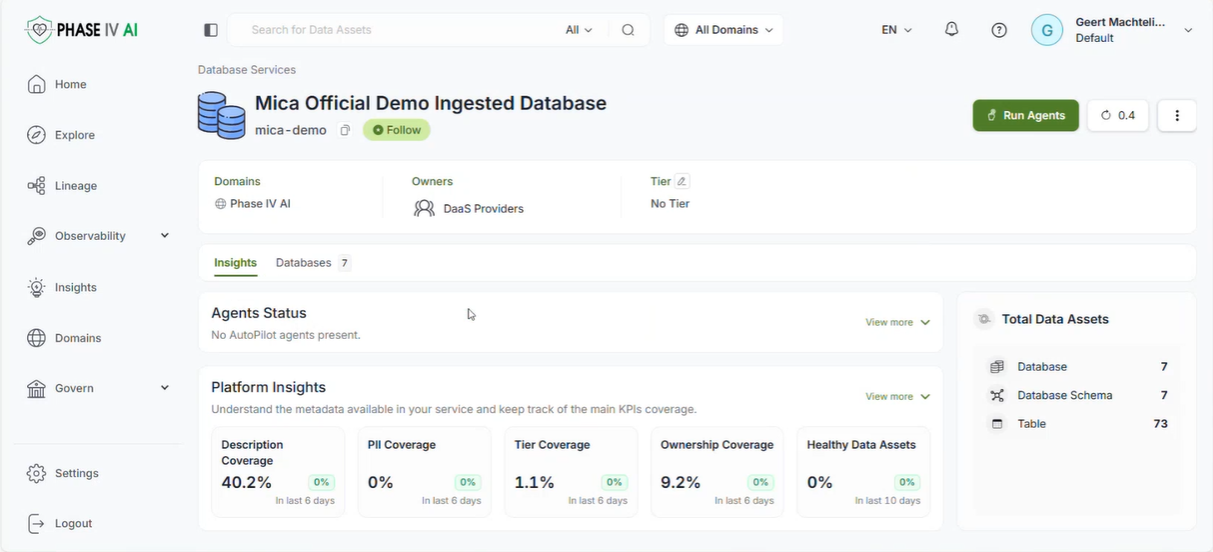Open the three-dot more options menu

(1177, 115)
